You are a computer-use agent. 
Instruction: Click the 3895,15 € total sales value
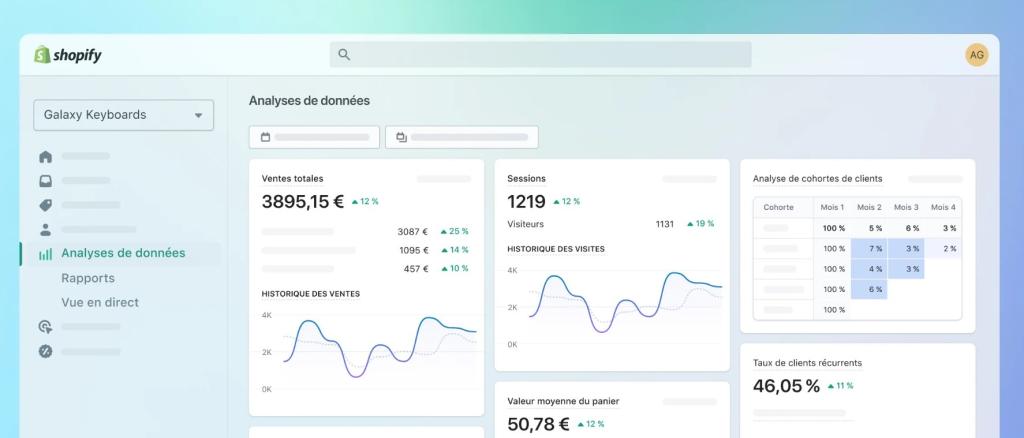(x=302, y=201)
